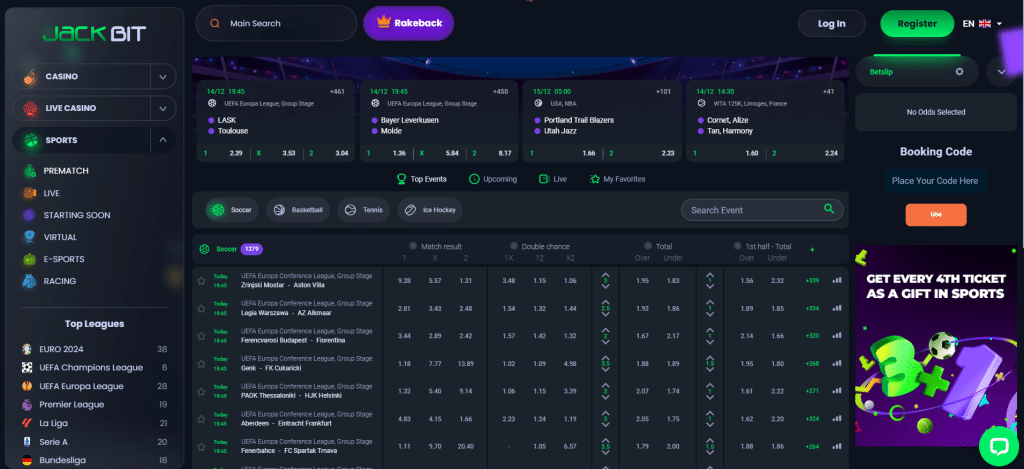Favorite the PAOK Thessaloniki - HJK Helsinki match
Image resolution: width=1024 pixels, height=469 pixels.
pyautogui.click(x=201, y=391)
